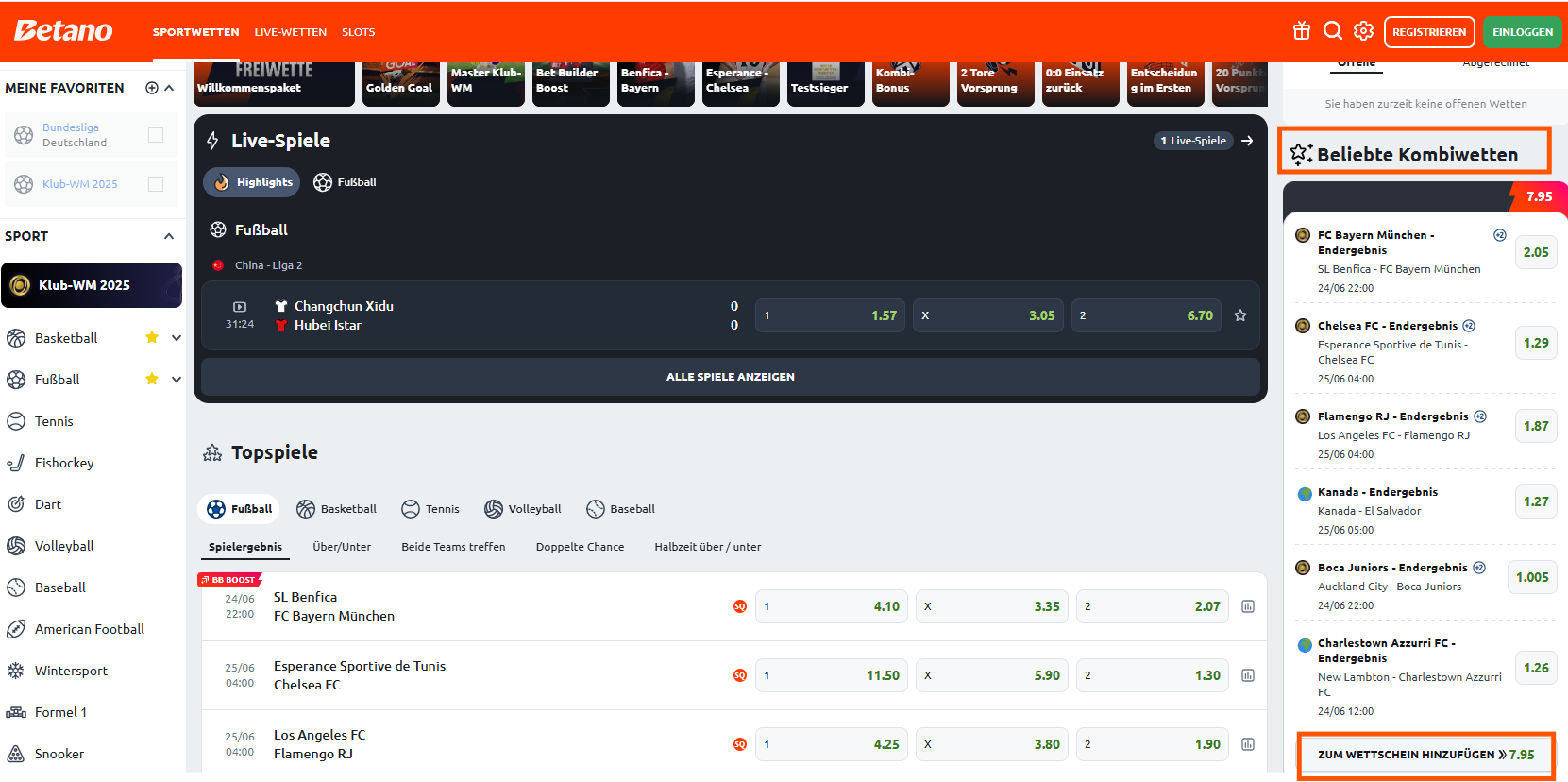The height and width of the screenshot is (782, 1568).
Task: Select Doppelte Chance market tab
Action: tap(580, 547)
